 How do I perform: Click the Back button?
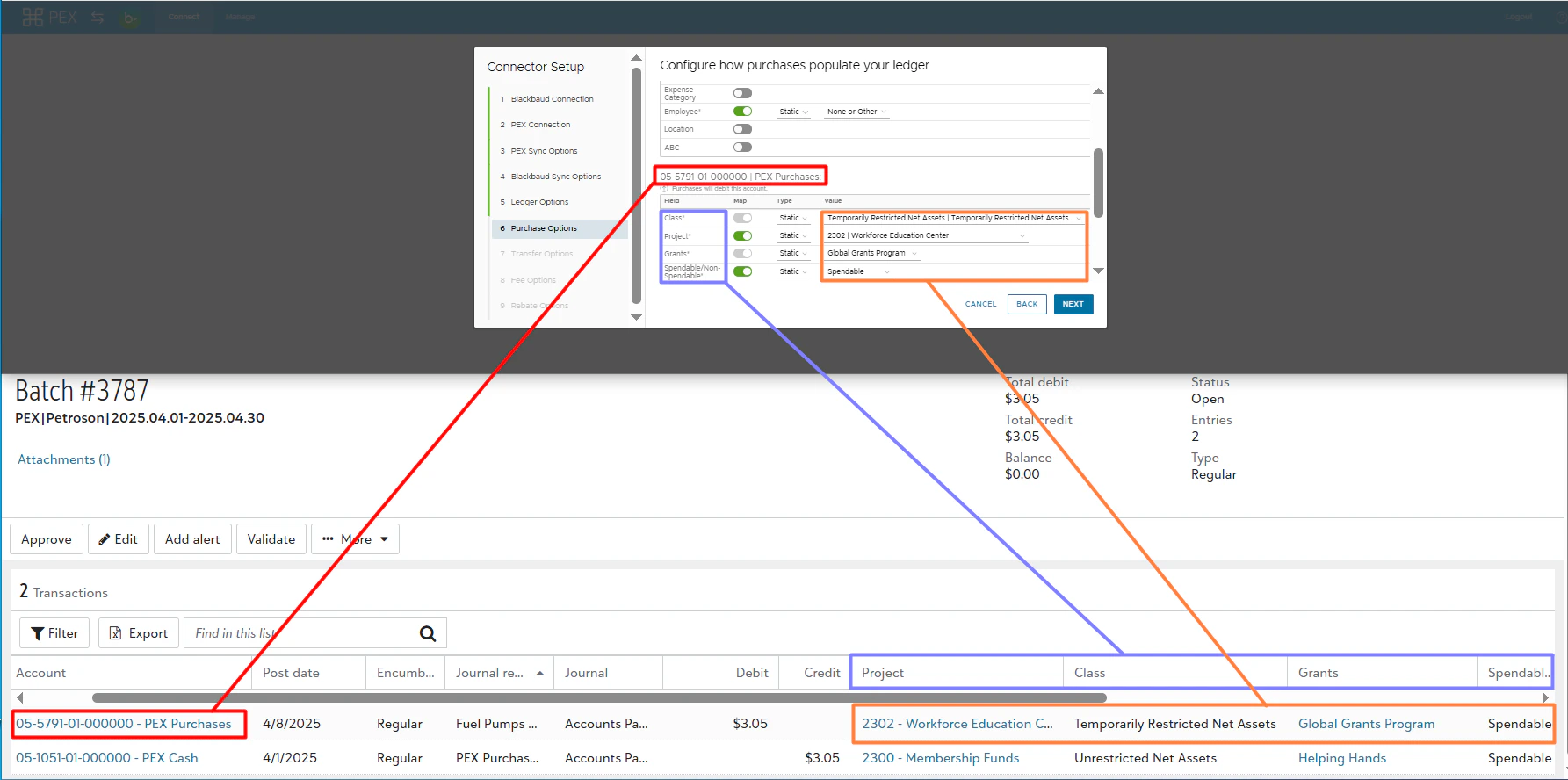[x=1027, y=304]
